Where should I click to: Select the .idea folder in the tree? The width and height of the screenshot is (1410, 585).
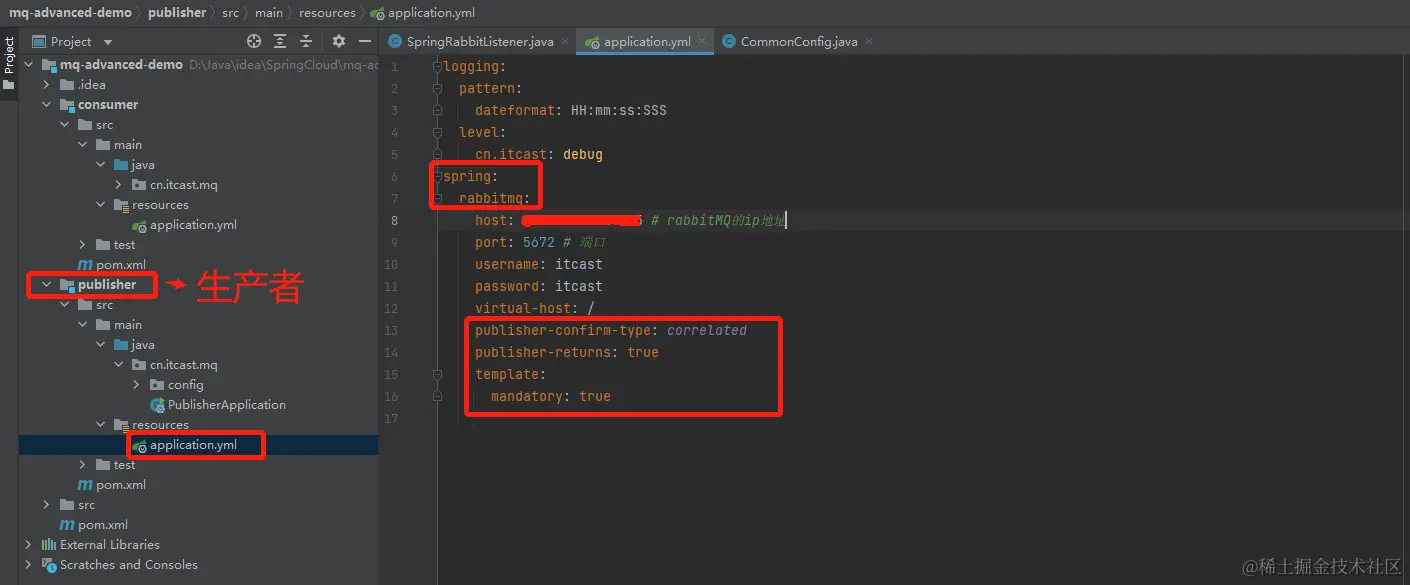(91, 84)
